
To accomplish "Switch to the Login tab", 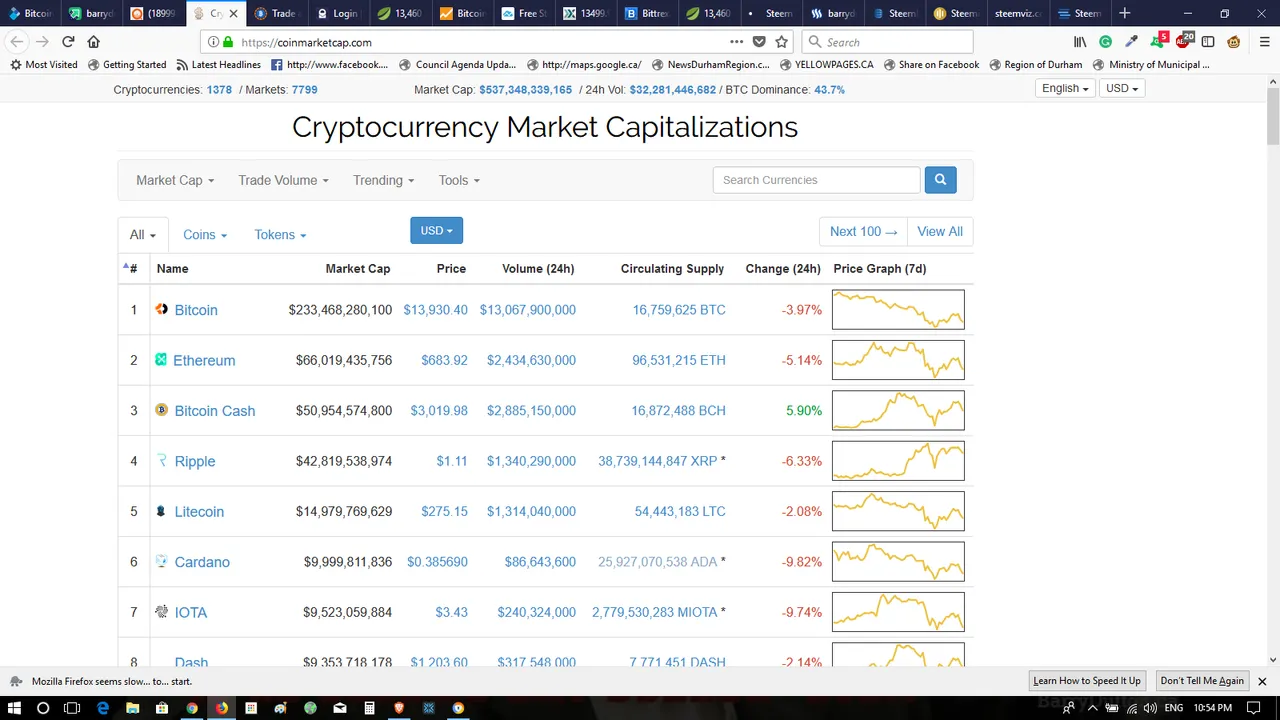I will click(337, 14).
